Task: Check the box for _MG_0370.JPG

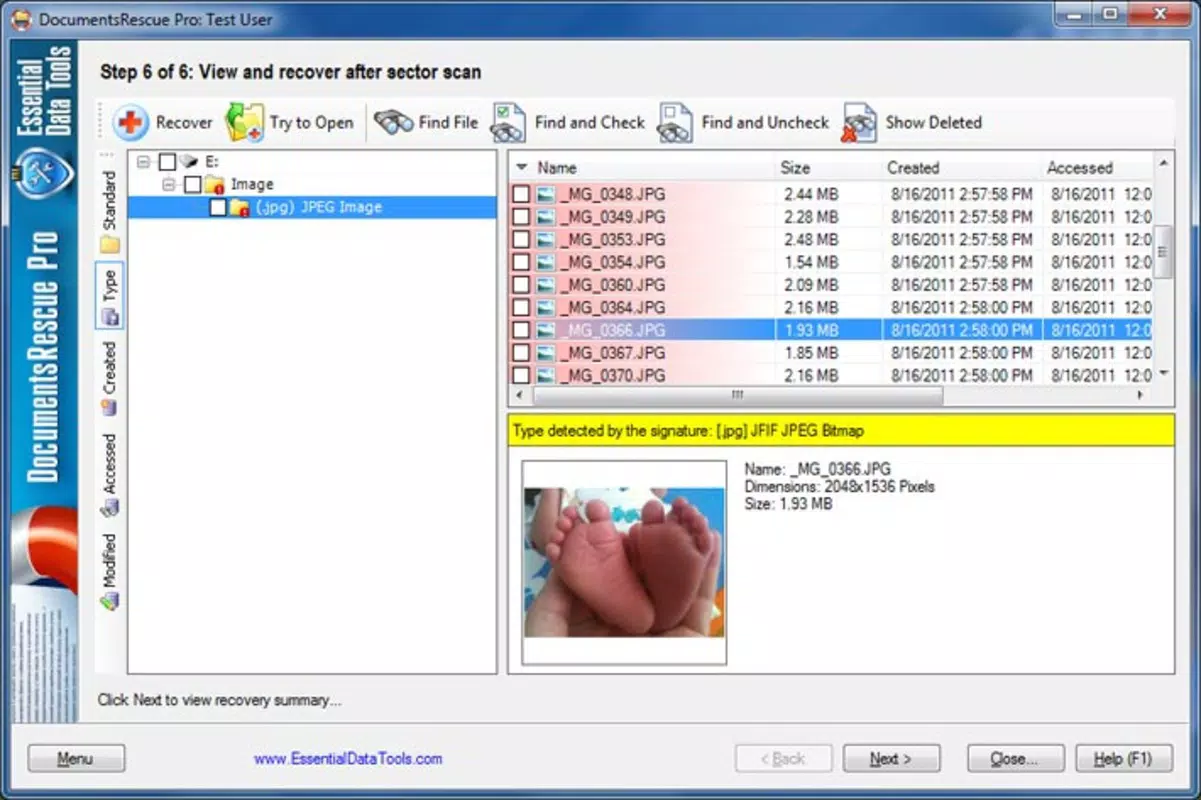Action: pos(521,376)
